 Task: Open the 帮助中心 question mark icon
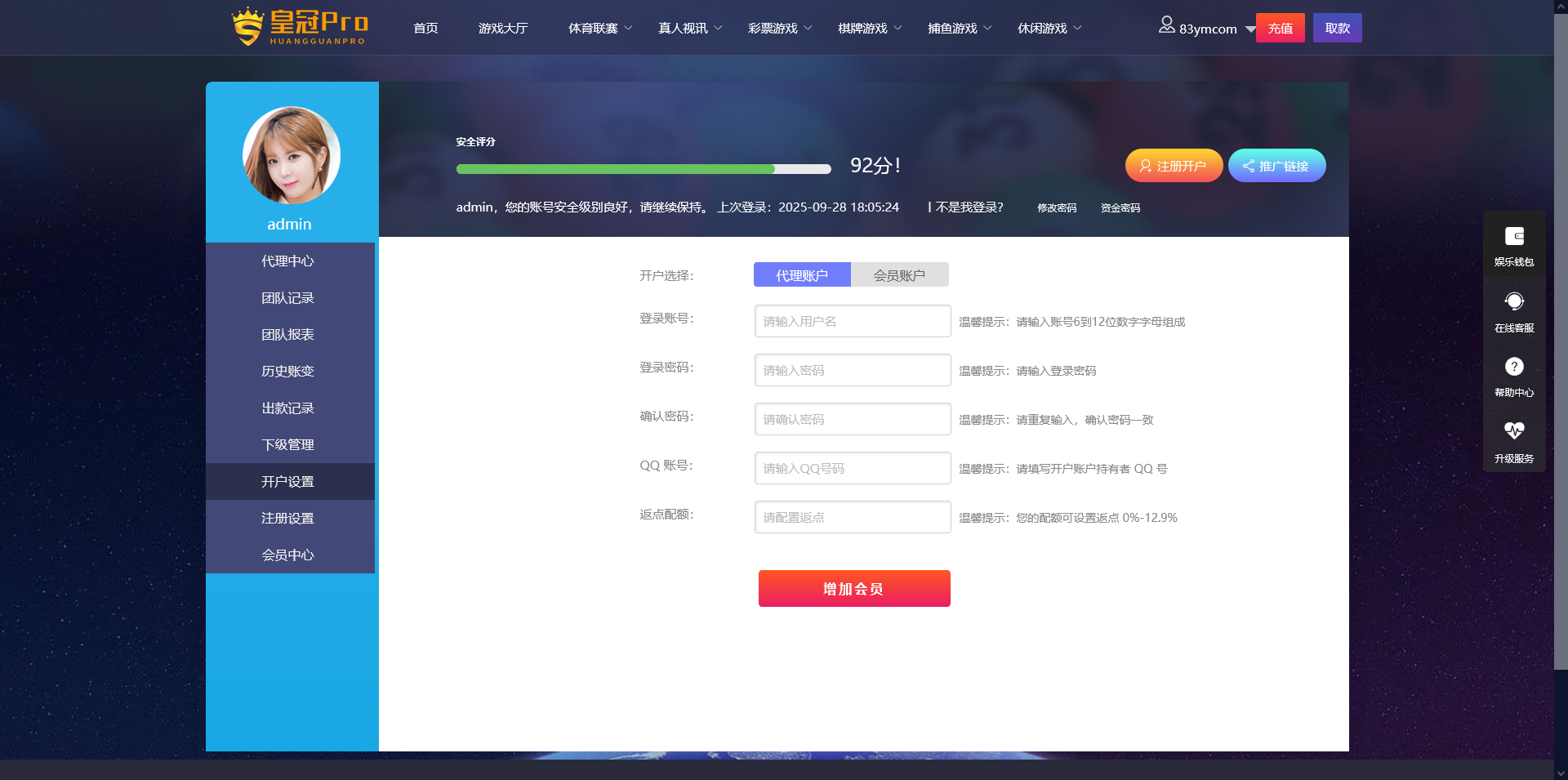tap(1514, 367)
